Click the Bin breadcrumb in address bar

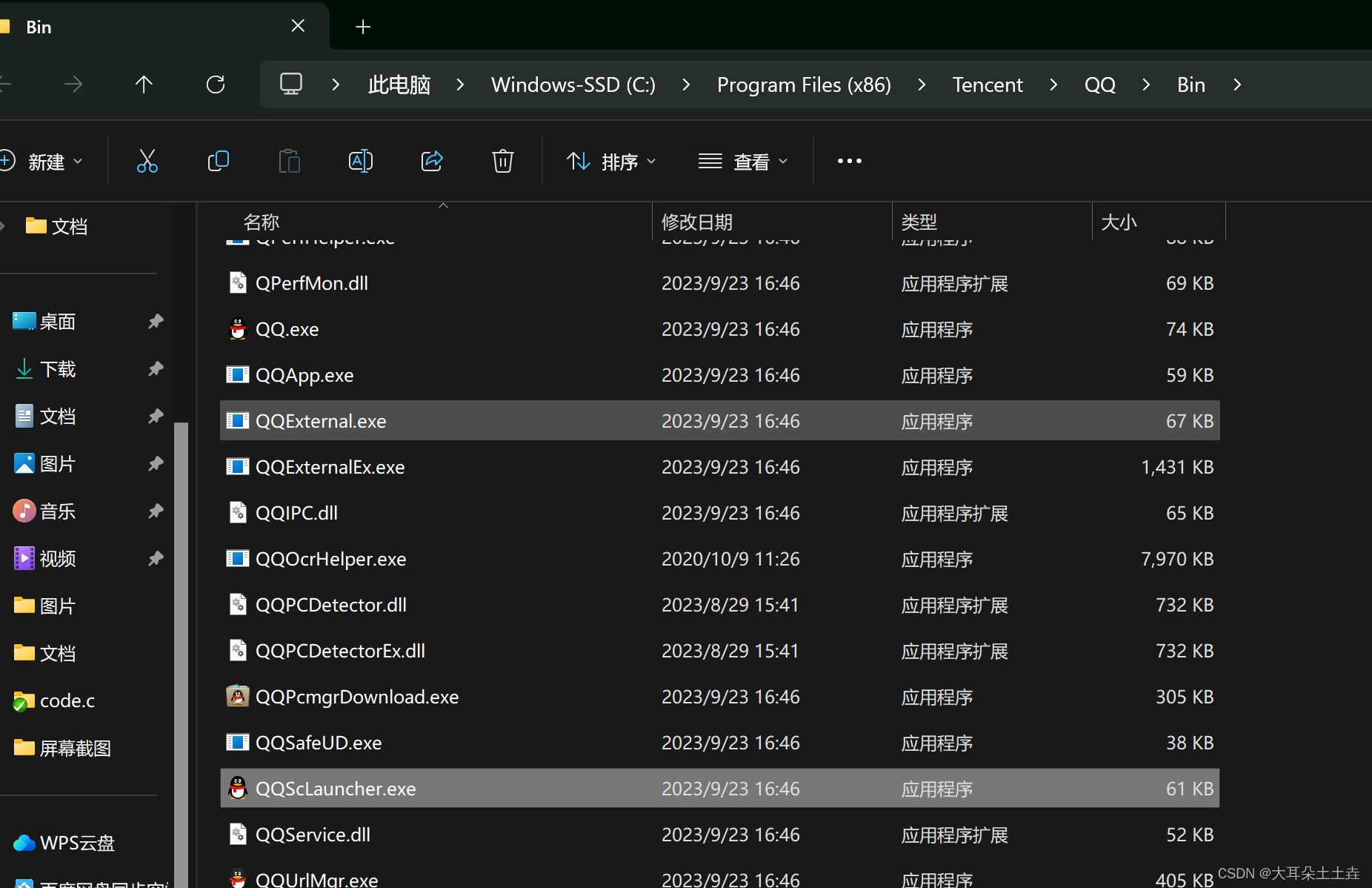[1191, 85]
